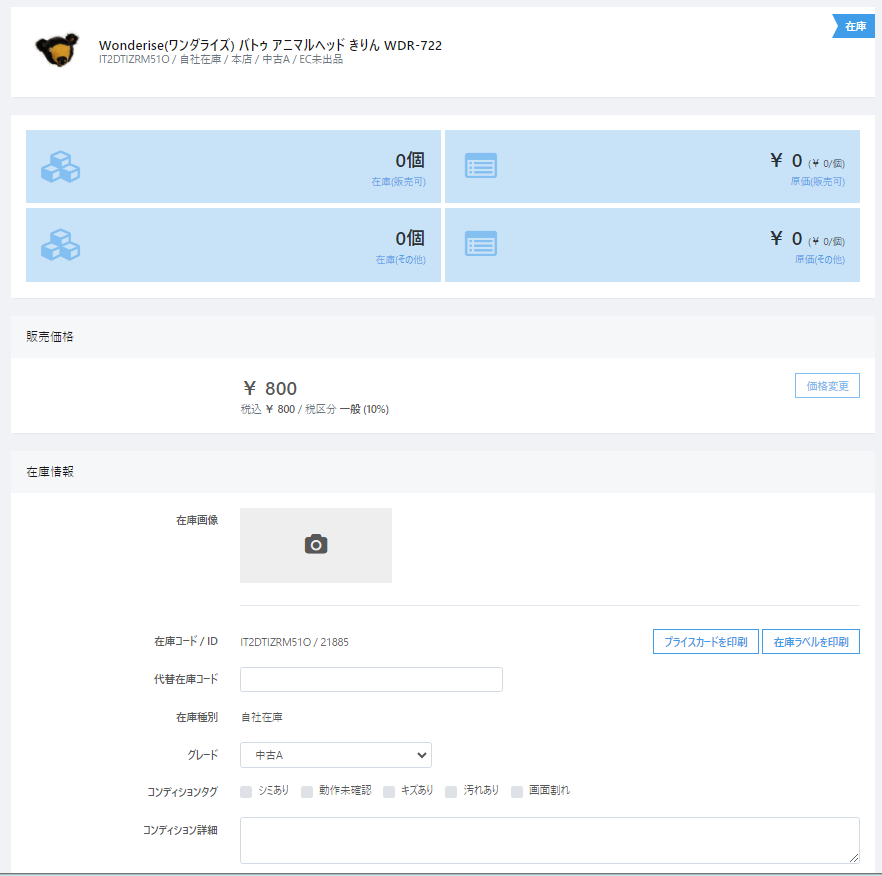This screenshot has height=876, width=882.
Task: Click the 税込 ¥ 800 tax line
Action: 315,409
